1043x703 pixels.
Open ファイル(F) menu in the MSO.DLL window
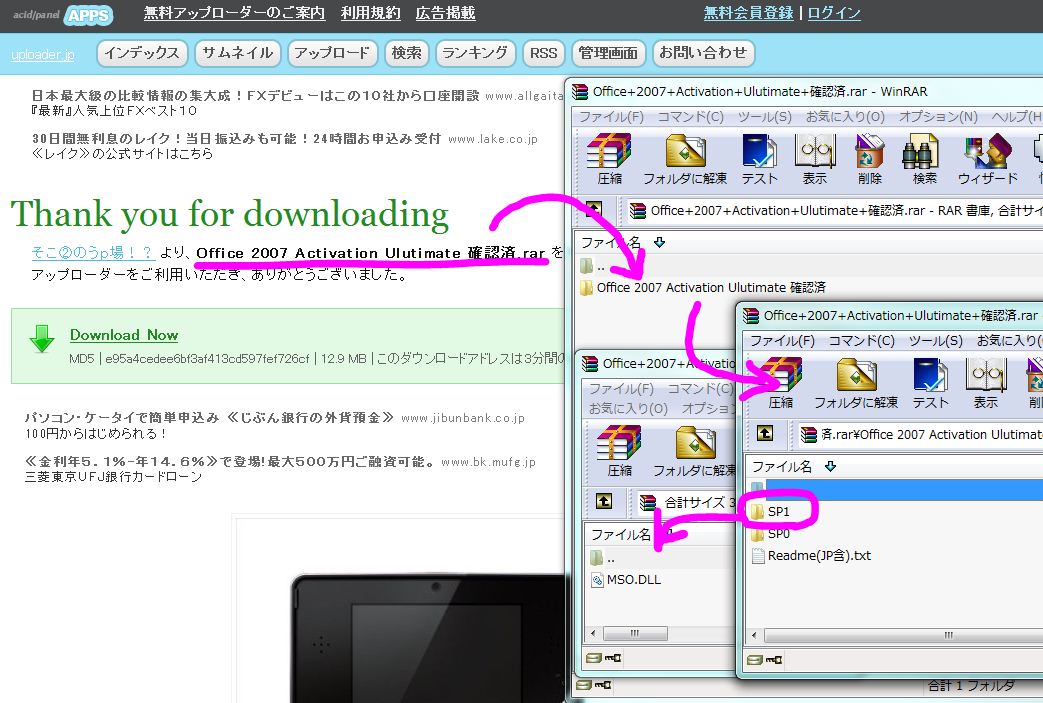(621, 388)
